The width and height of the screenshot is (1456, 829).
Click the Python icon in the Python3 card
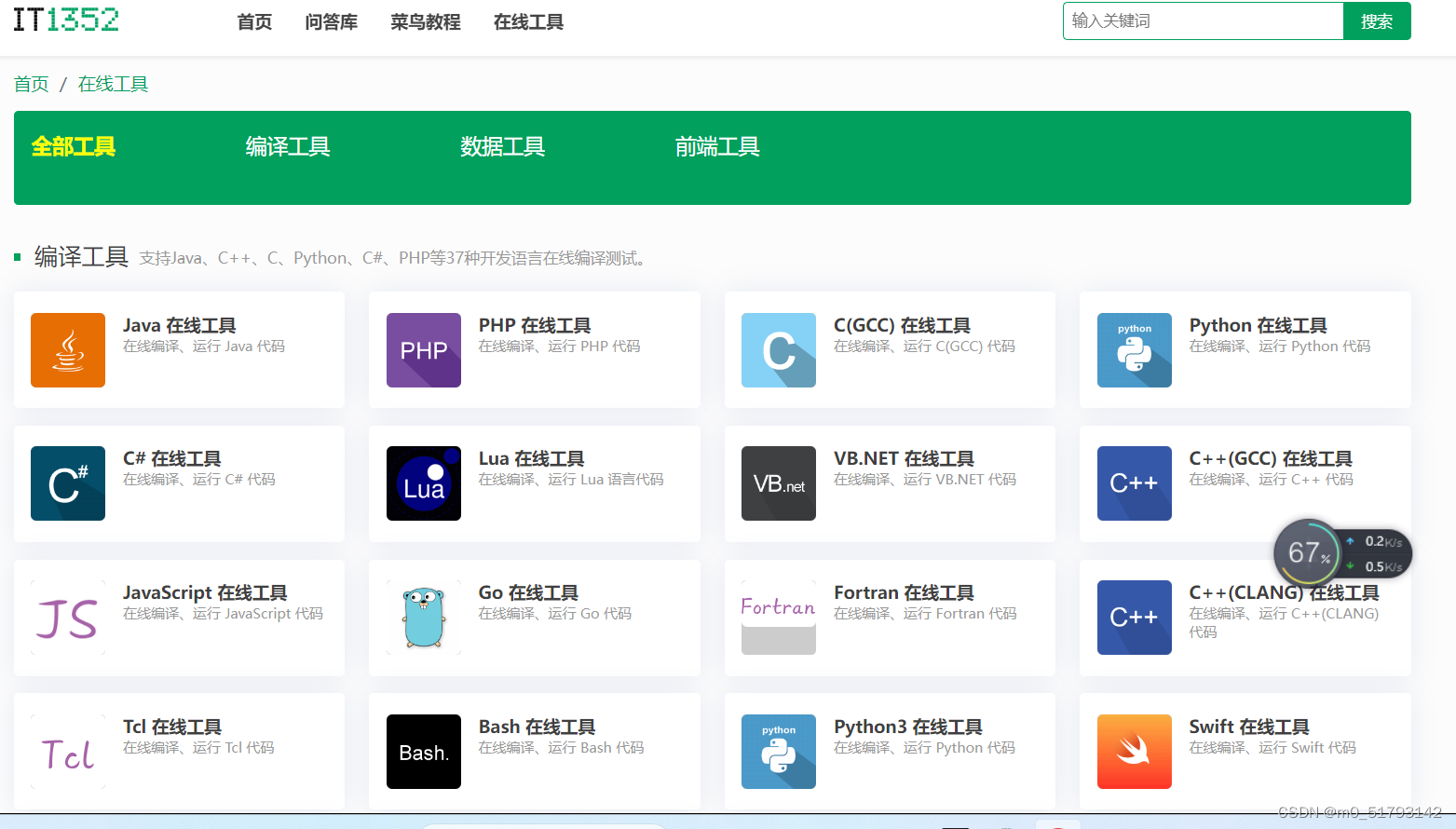pos(779,752)
